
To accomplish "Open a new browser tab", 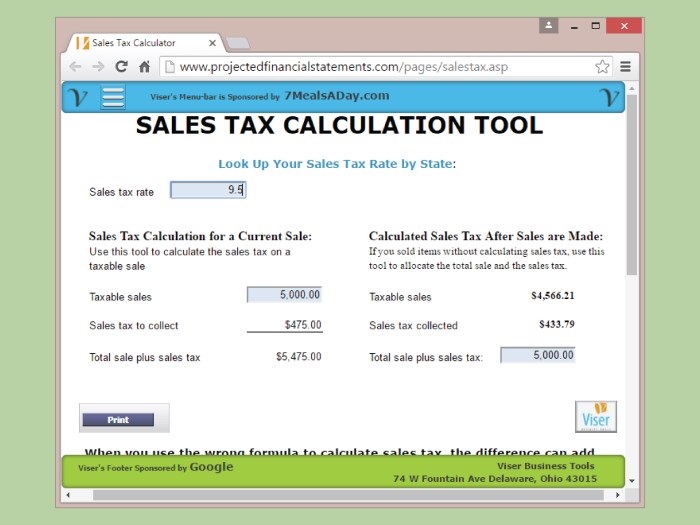I will click(x=238, y=43).
